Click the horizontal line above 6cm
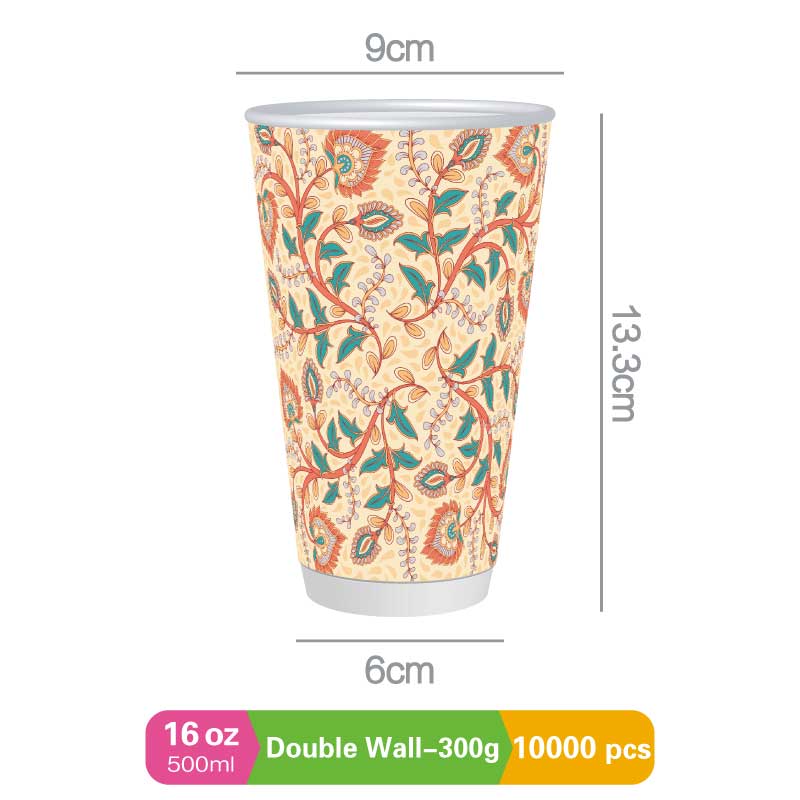The image size is (800, 800). pyautogui.click(x=399, y=640)
